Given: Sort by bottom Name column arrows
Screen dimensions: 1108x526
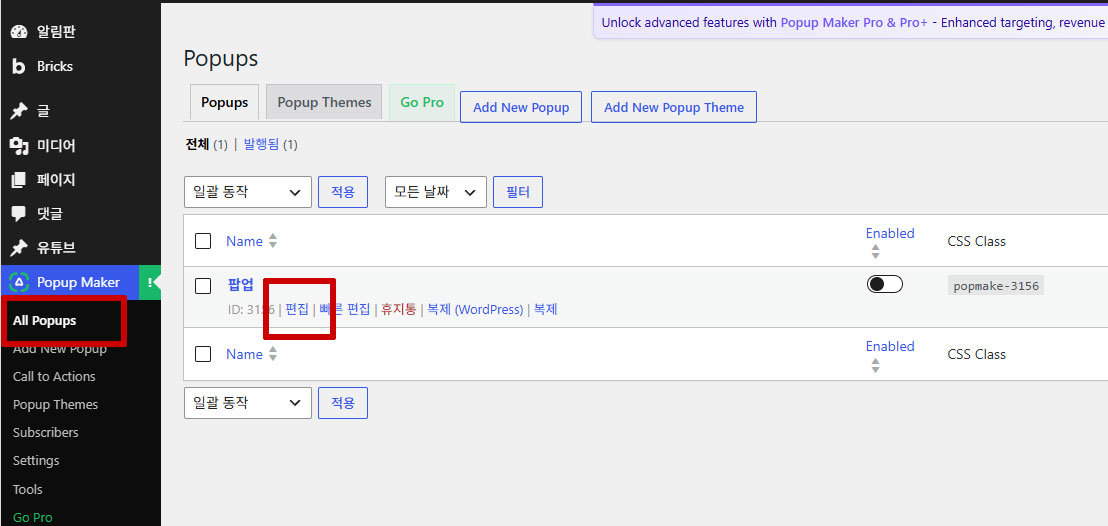Looking at the screenshot, I should (x=273, y=354).
